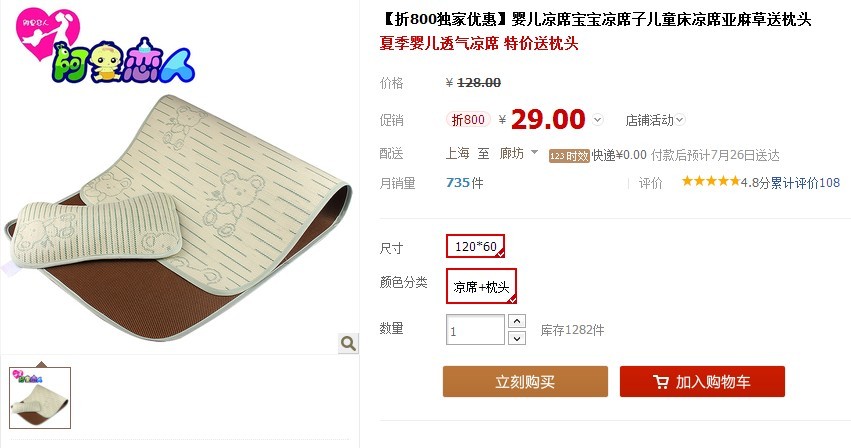Select the 120*60 size option

point(475,246)
